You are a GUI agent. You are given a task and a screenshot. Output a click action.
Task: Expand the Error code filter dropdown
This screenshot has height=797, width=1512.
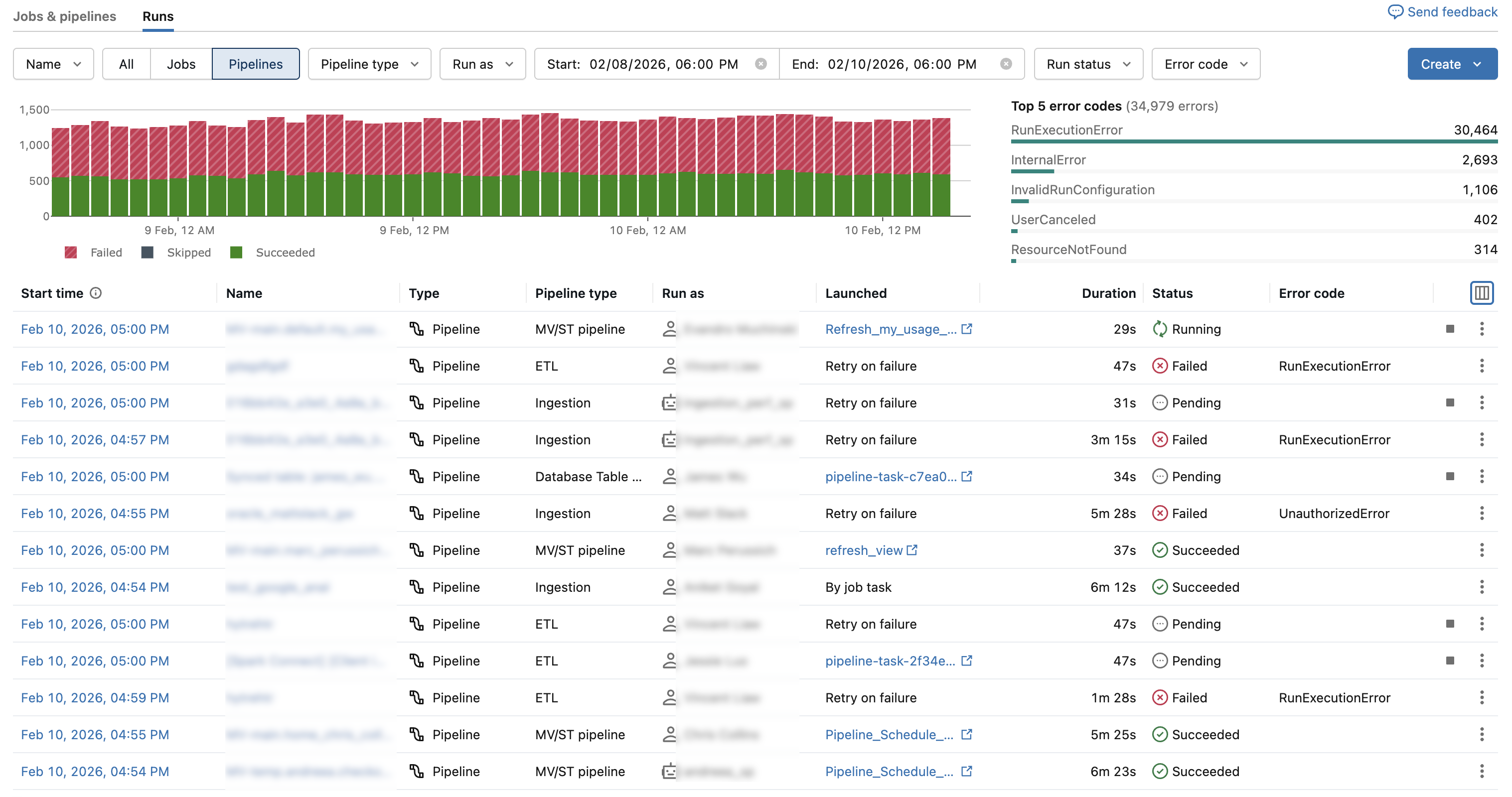(1205, 64)
